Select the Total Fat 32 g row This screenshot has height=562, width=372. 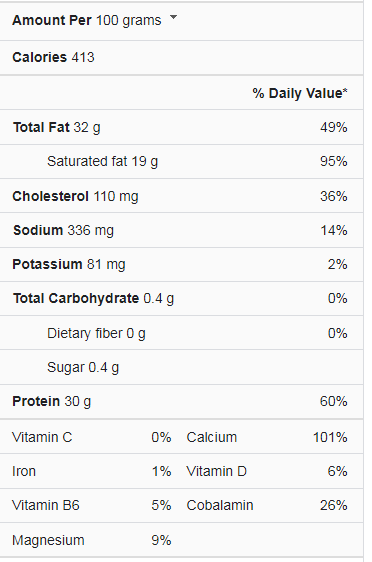click(x=181, y=128)
